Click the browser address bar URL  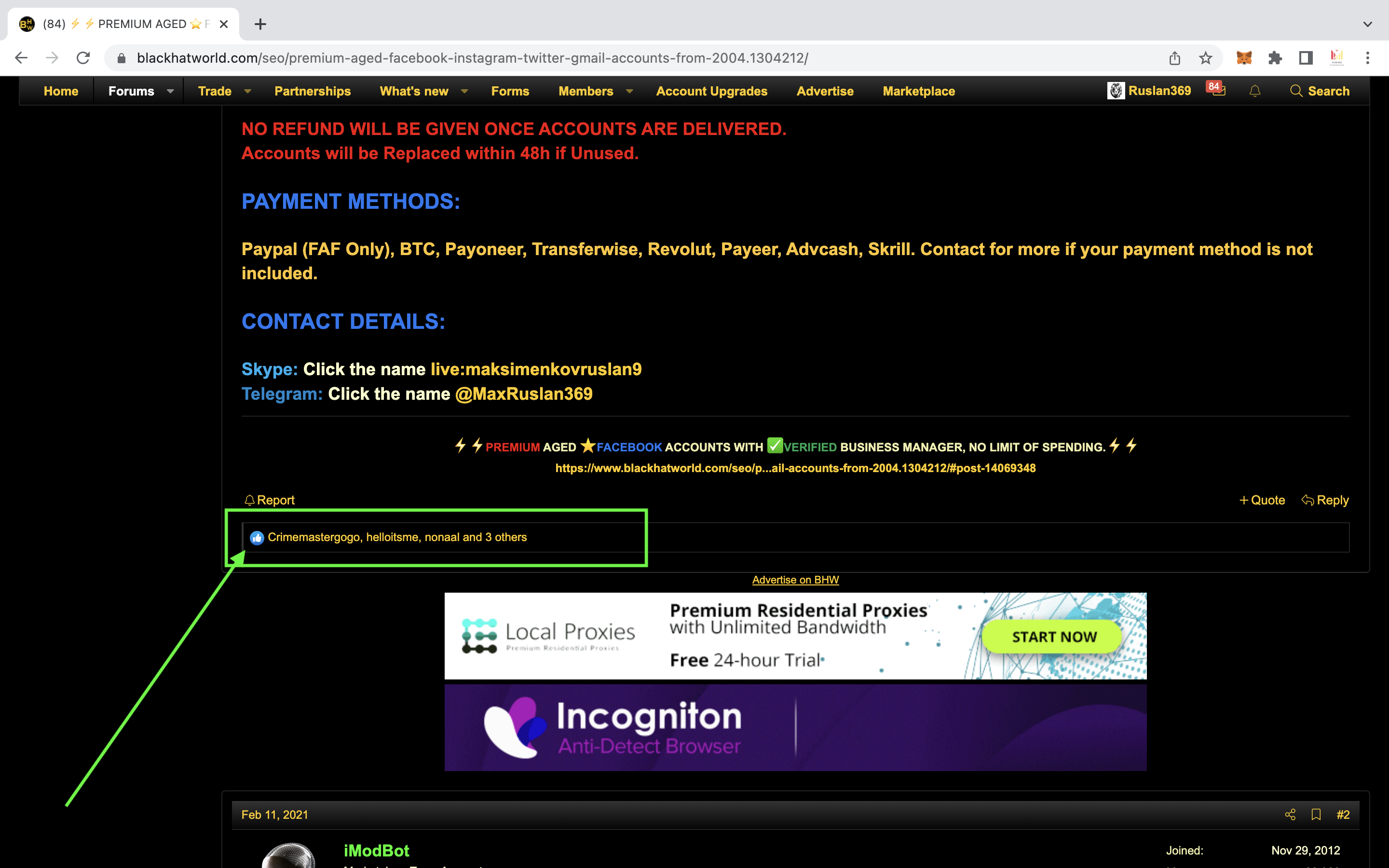pyautogui.click(x=472, y=58)
